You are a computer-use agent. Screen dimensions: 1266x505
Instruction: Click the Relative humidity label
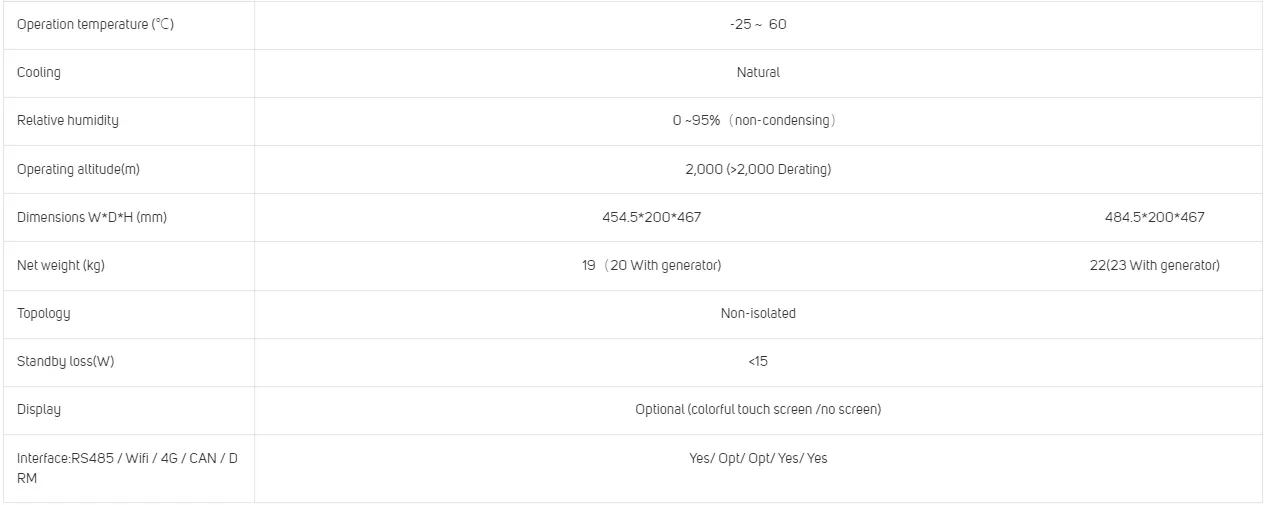[68, 120]
